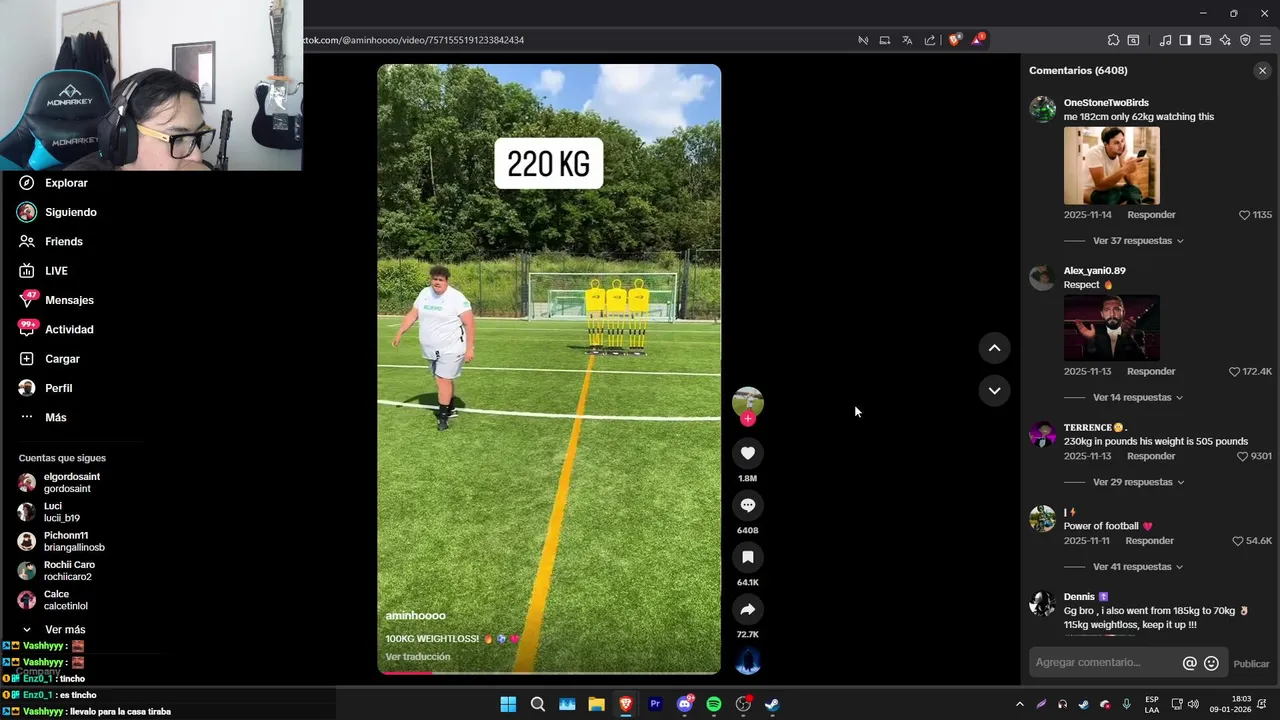
Task: Seek on the video progress bar
Action: tap(549, 672)
